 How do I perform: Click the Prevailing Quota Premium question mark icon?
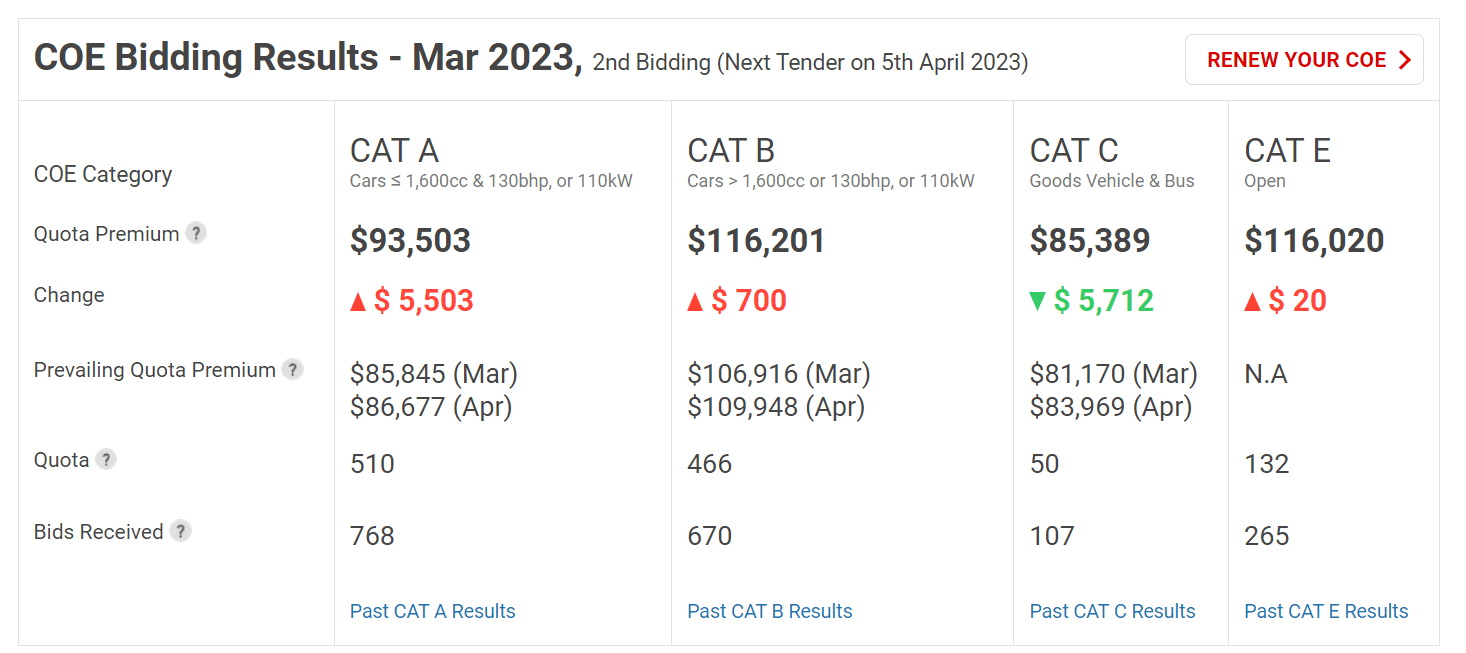(292, 369)
